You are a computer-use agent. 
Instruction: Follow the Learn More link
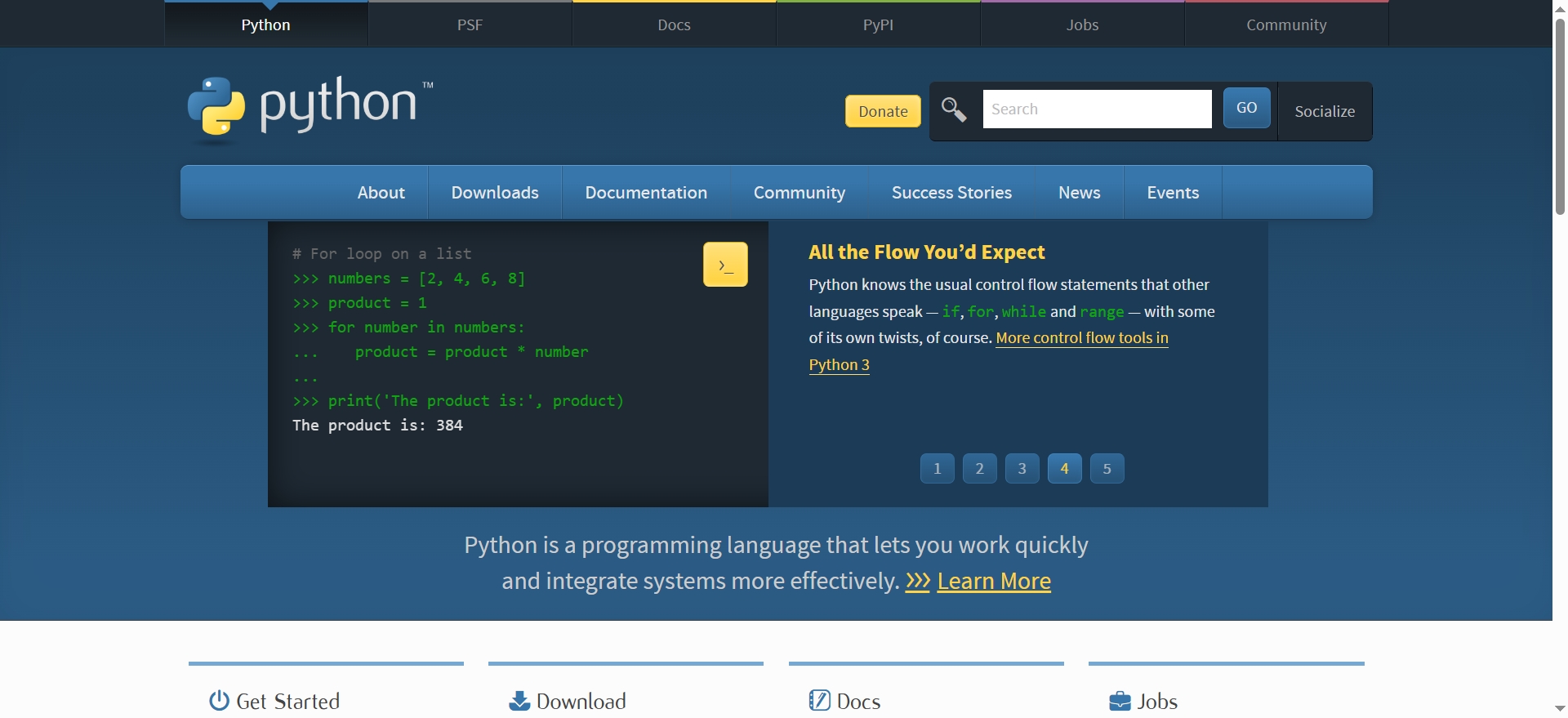994,581
